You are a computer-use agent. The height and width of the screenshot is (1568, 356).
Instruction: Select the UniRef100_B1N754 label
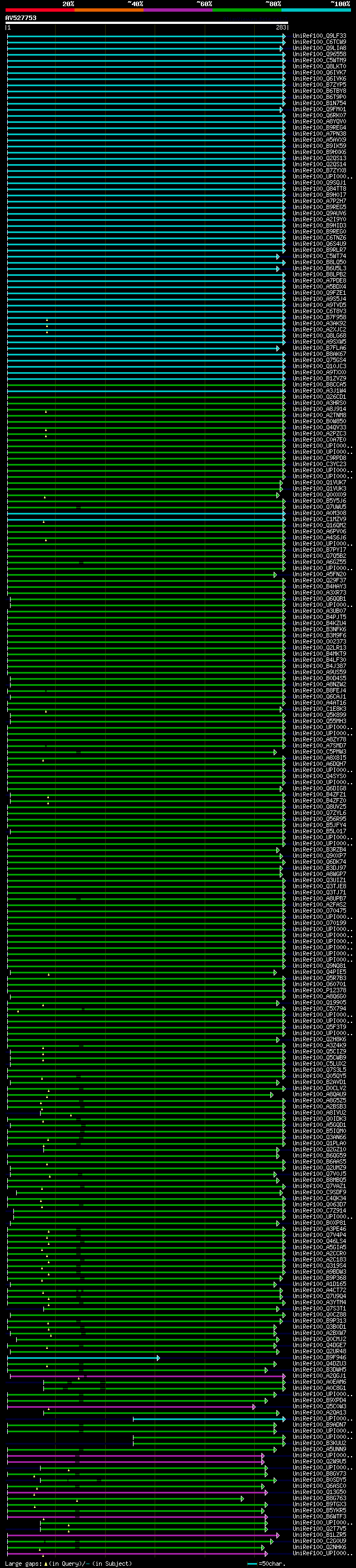click(x=319, y=103)
